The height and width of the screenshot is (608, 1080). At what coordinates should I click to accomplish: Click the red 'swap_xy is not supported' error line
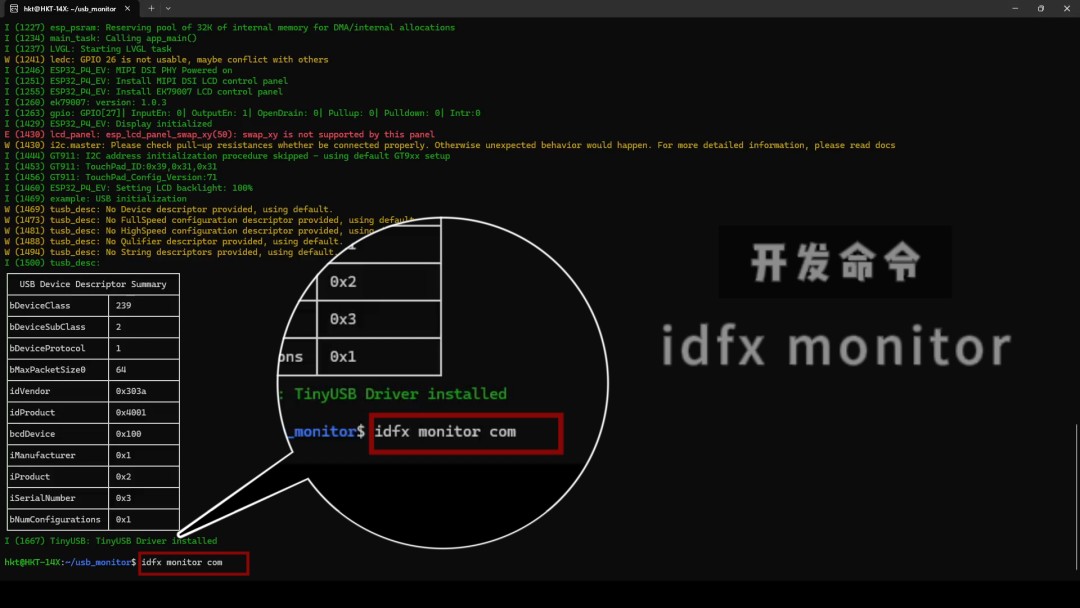click(x=219, y=134)
